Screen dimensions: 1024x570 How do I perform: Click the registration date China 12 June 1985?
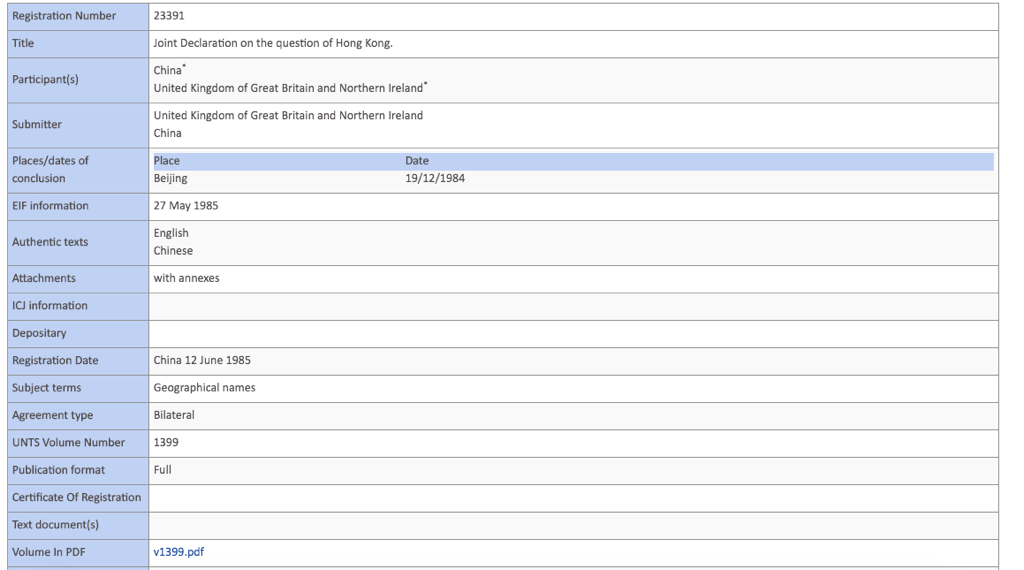202,360
